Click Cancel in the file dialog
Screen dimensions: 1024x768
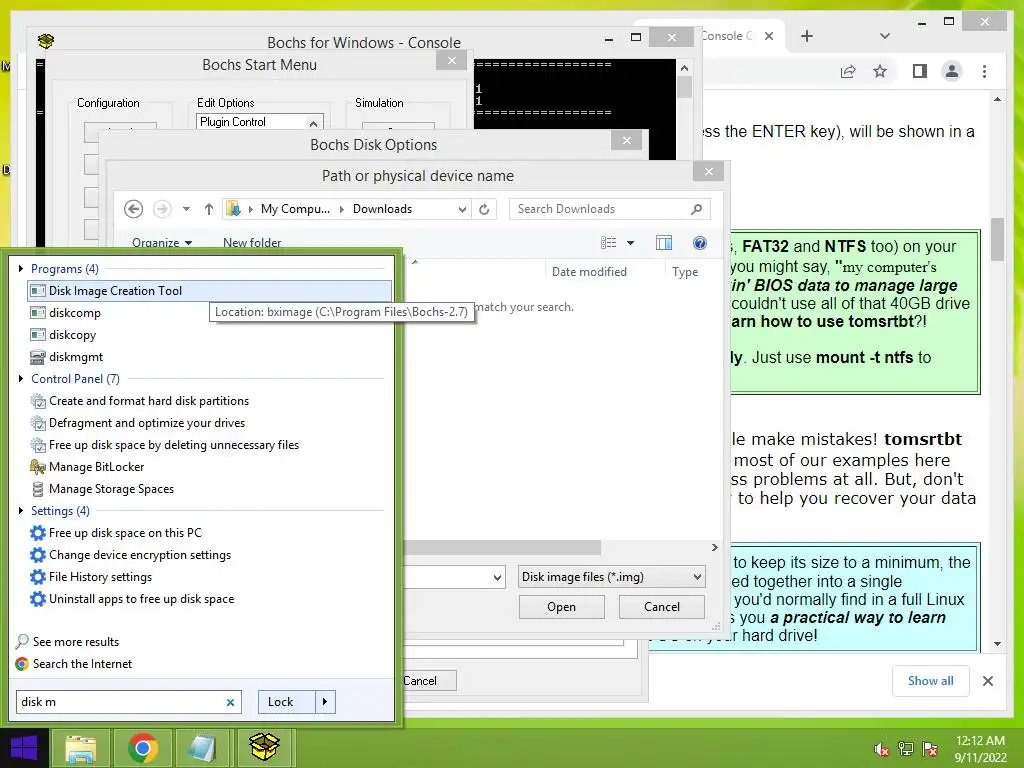pyautogui.click(x=662, y=607)
